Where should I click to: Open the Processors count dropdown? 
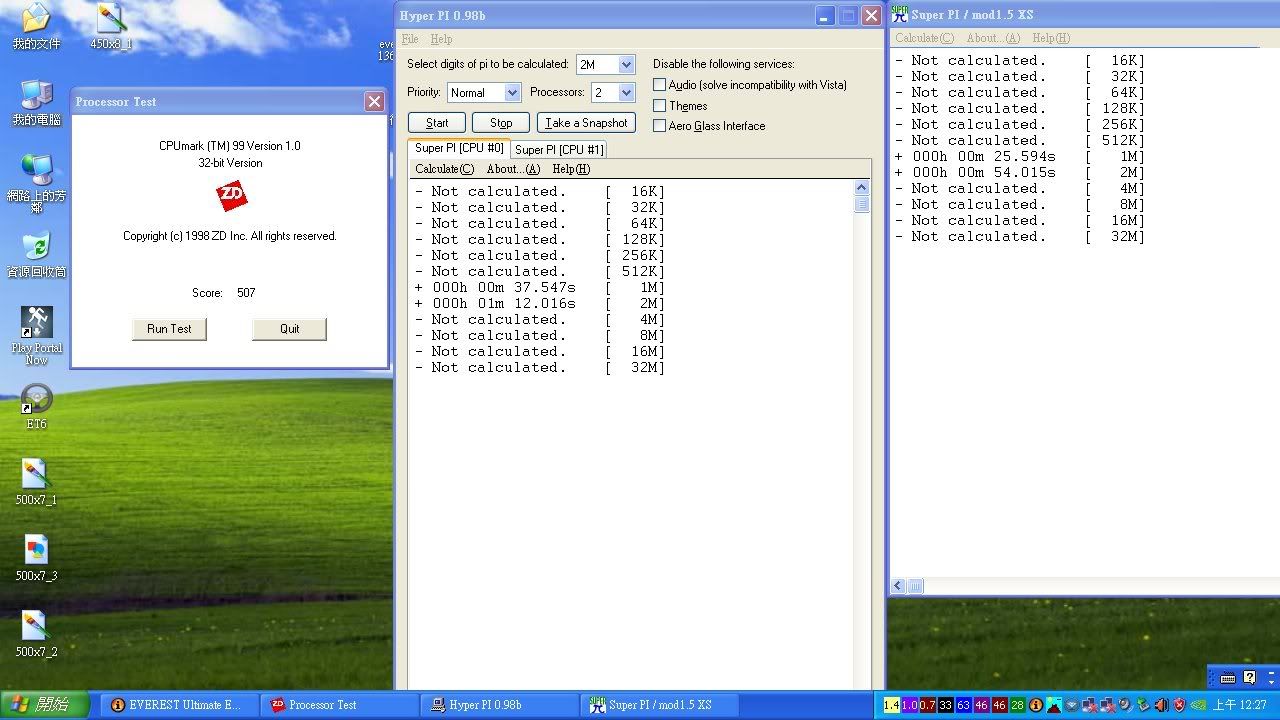626,92
